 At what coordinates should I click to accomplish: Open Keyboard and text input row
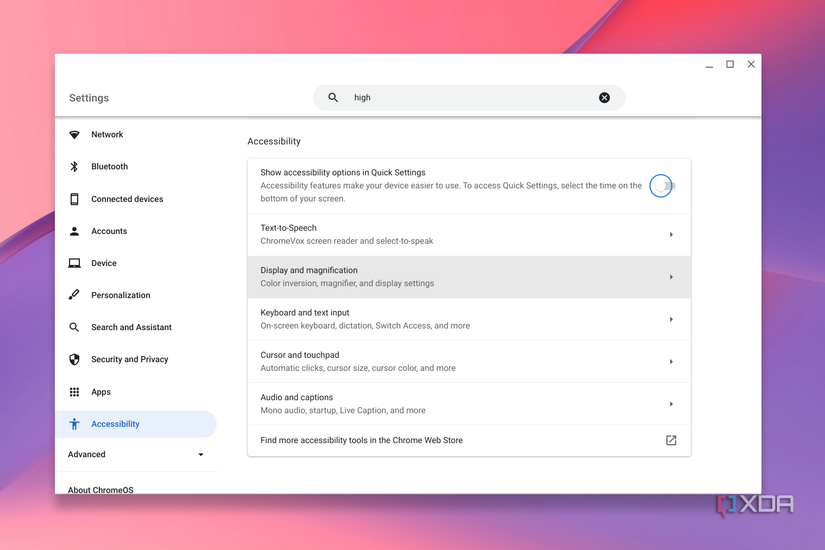click(x=469, y=319)
